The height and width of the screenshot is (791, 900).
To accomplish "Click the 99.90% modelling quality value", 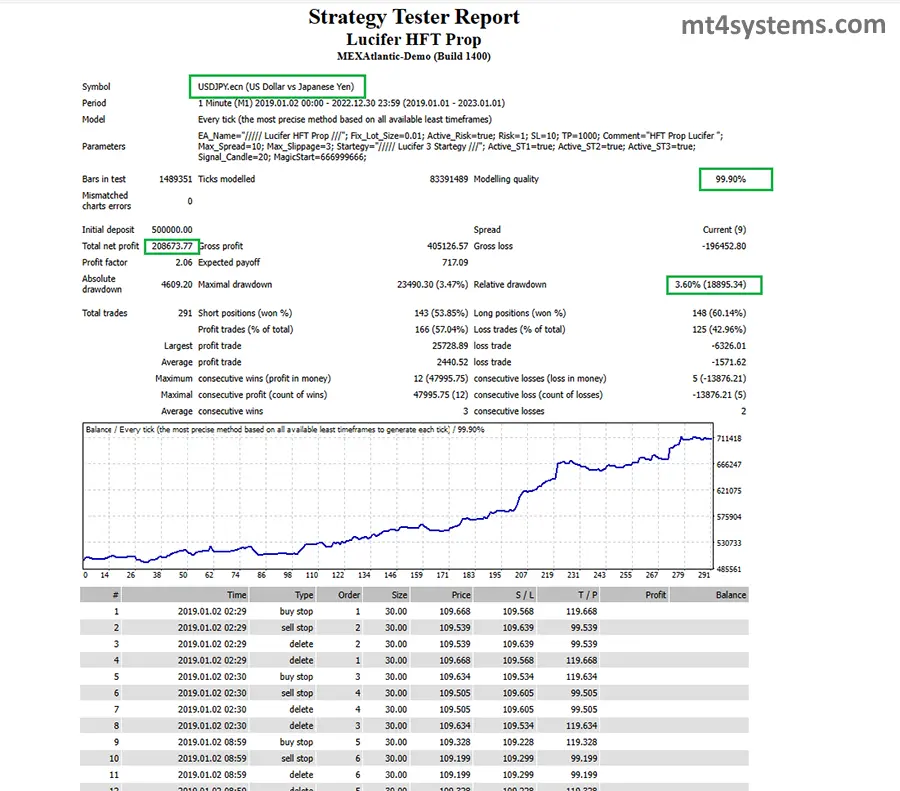I will point(736,180).
